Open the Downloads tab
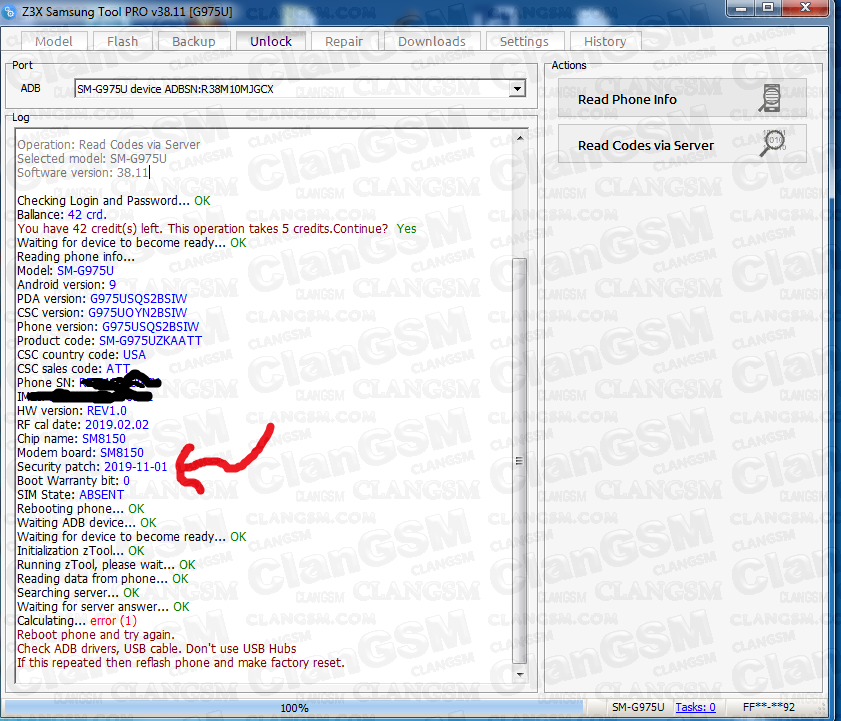The width and height of the screenshot is (841, 721). click(432, 41)
